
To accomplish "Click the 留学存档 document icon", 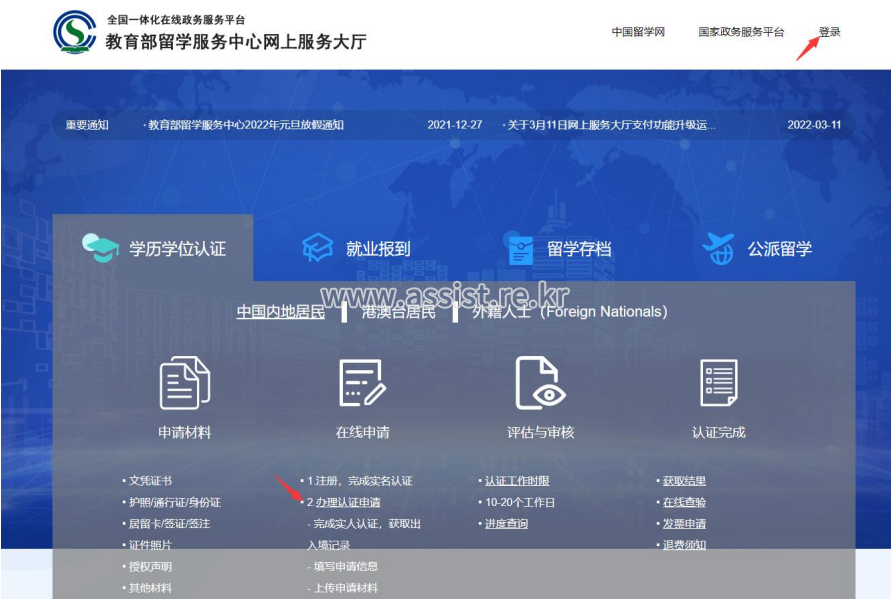I will point(520,249).
